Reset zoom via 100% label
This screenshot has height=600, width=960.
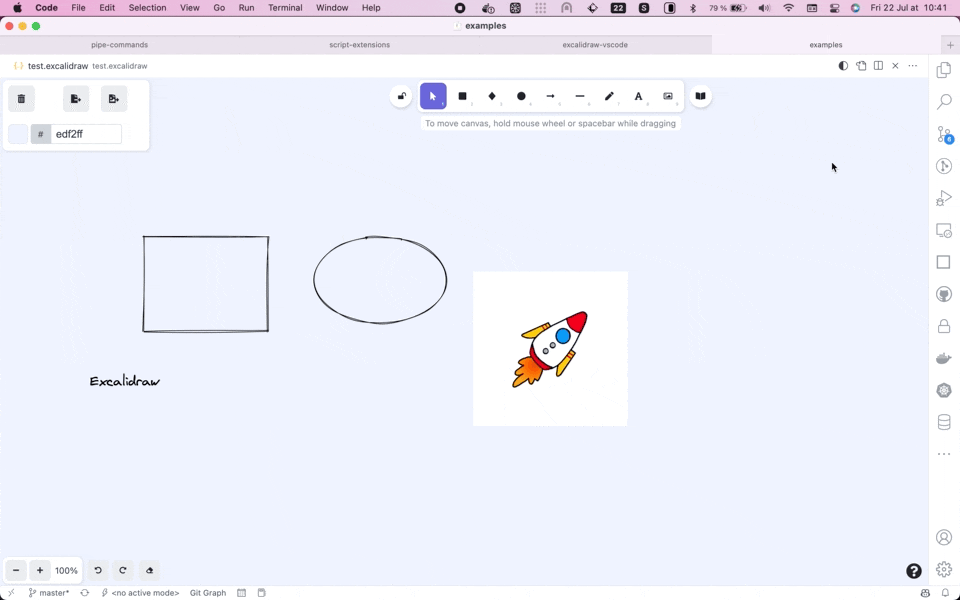pos(66,571)
